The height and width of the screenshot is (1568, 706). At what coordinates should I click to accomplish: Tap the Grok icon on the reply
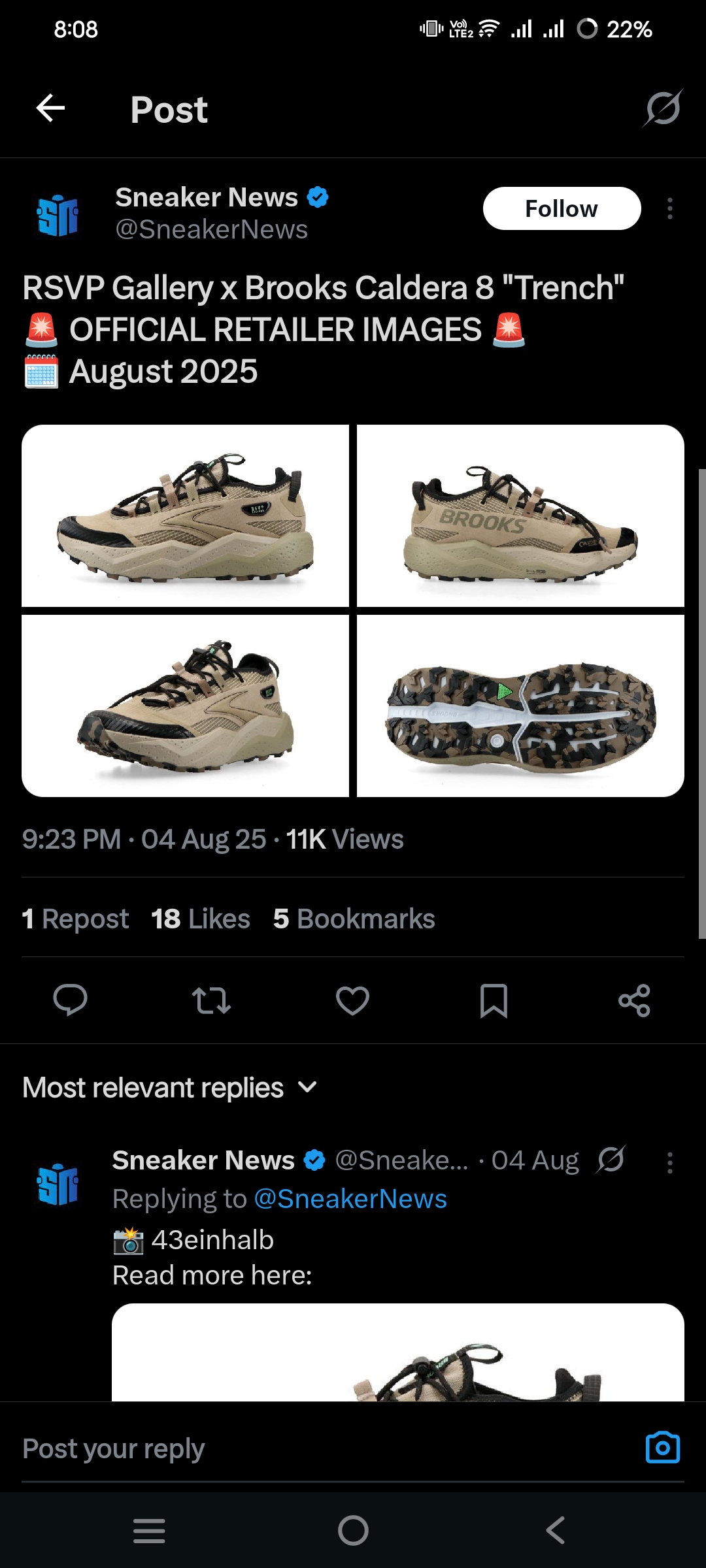click(611, 1160)
